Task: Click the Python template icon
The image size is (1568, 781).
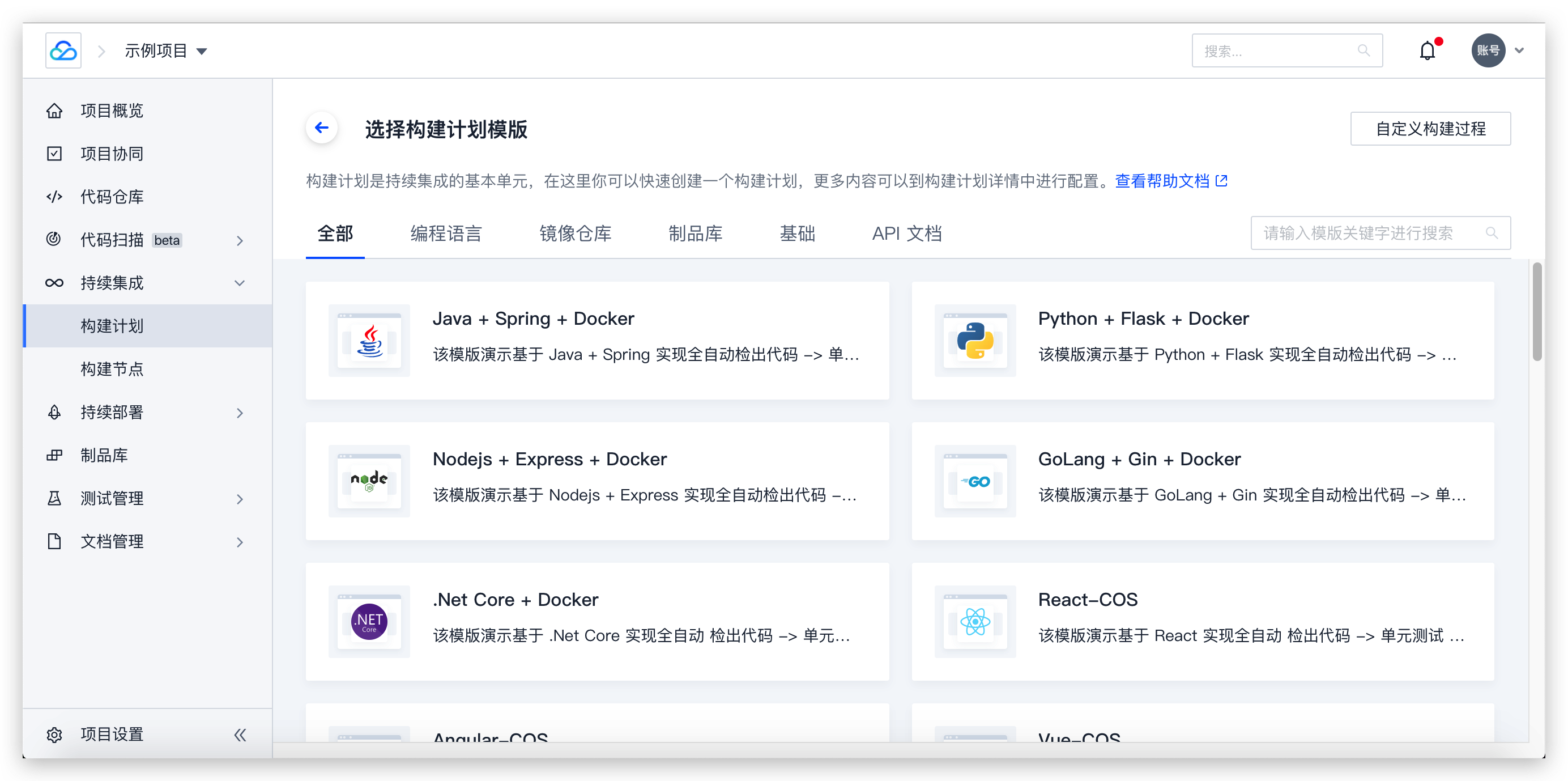Action: coord(974,341)
